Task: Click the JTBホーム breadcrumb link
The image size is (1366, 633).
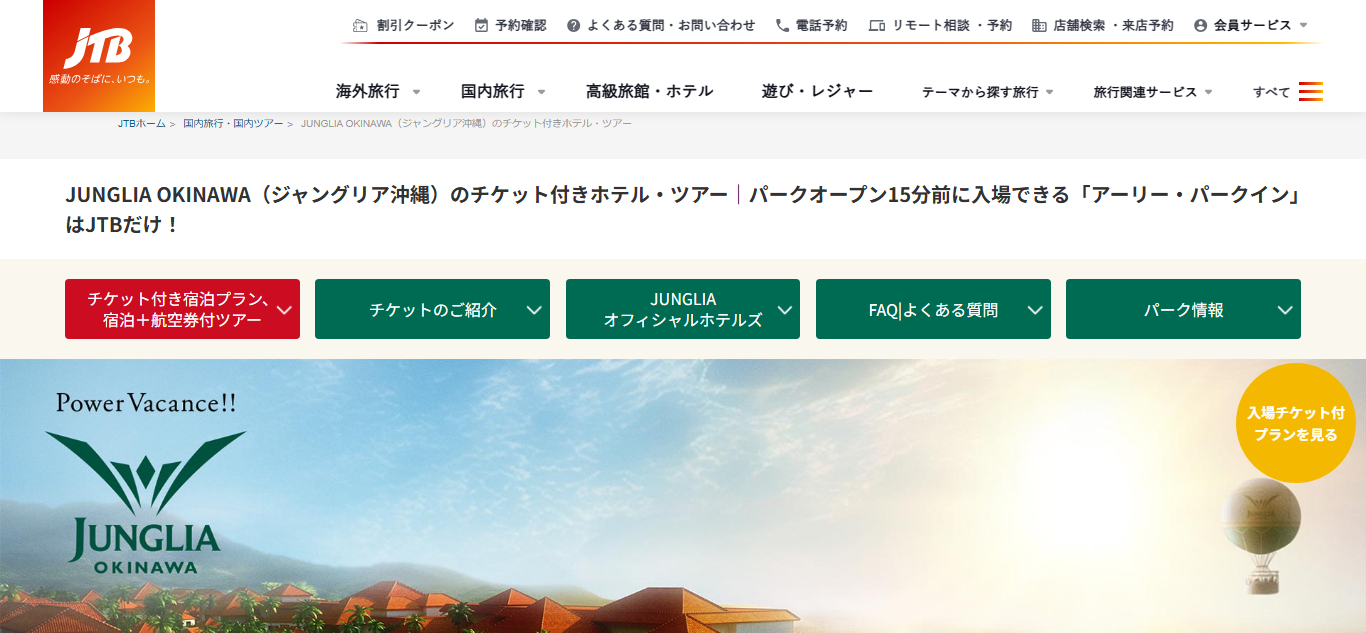Action: pos(142,123)
